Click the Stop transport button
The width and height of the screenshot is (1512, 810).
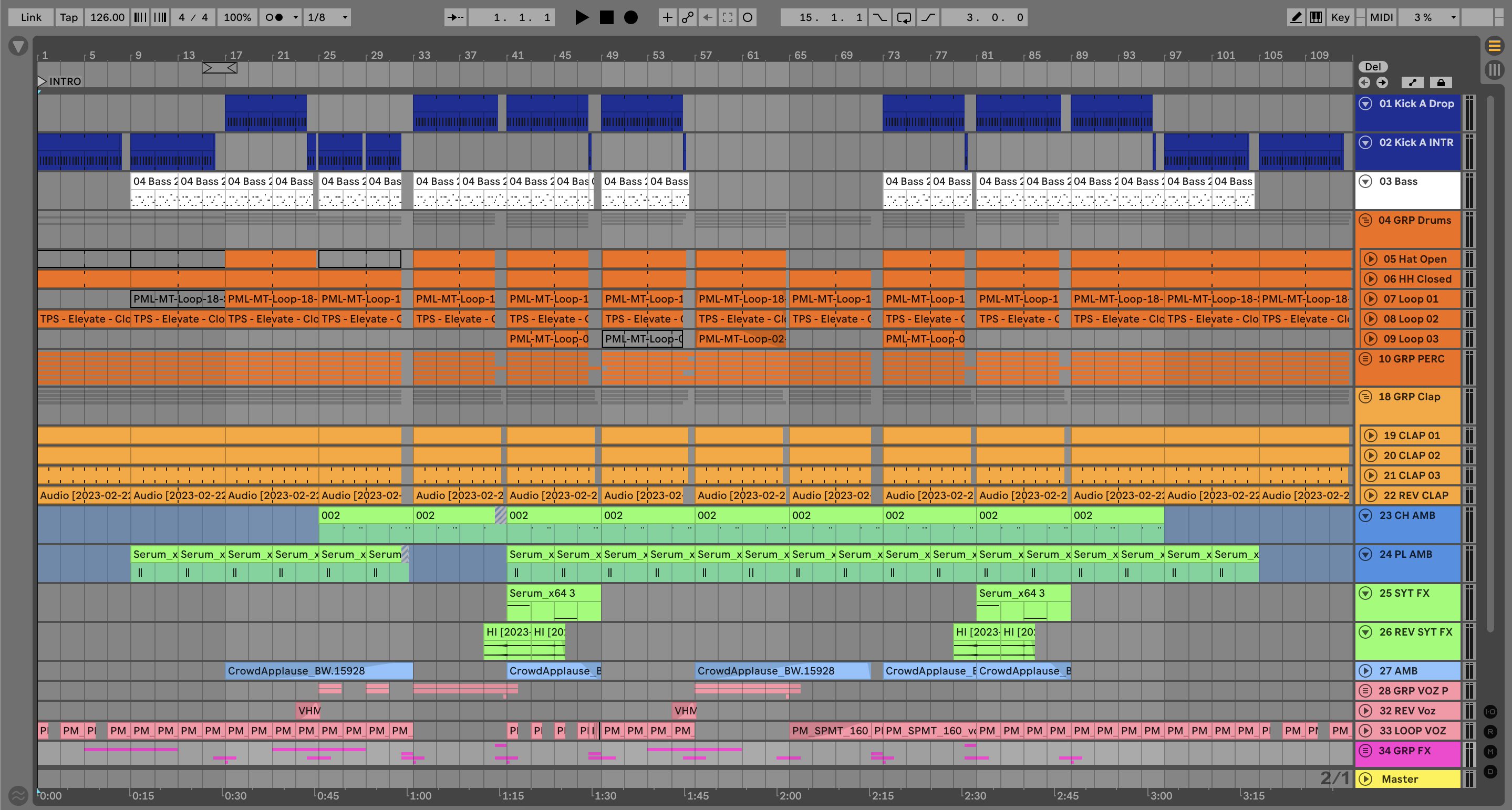[606, 18]
